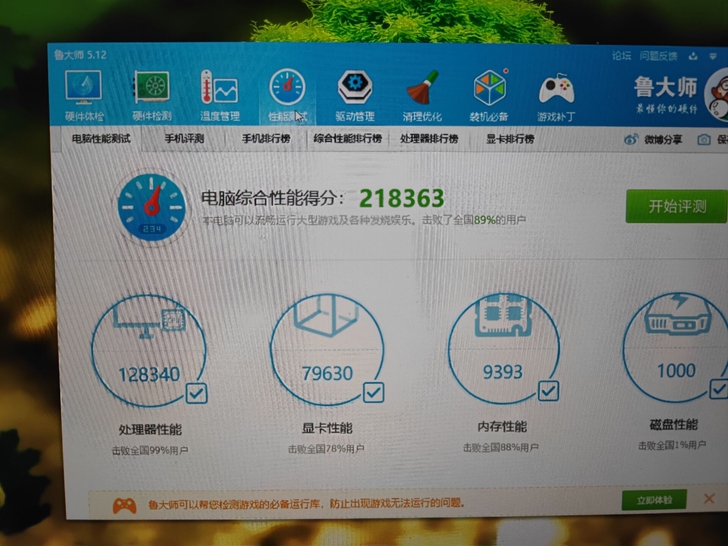Image resolution: width=728 pixels, height=546 pixels.
Task: Click the 鲁大师 5.12 window title
Action: click(80, 55)
